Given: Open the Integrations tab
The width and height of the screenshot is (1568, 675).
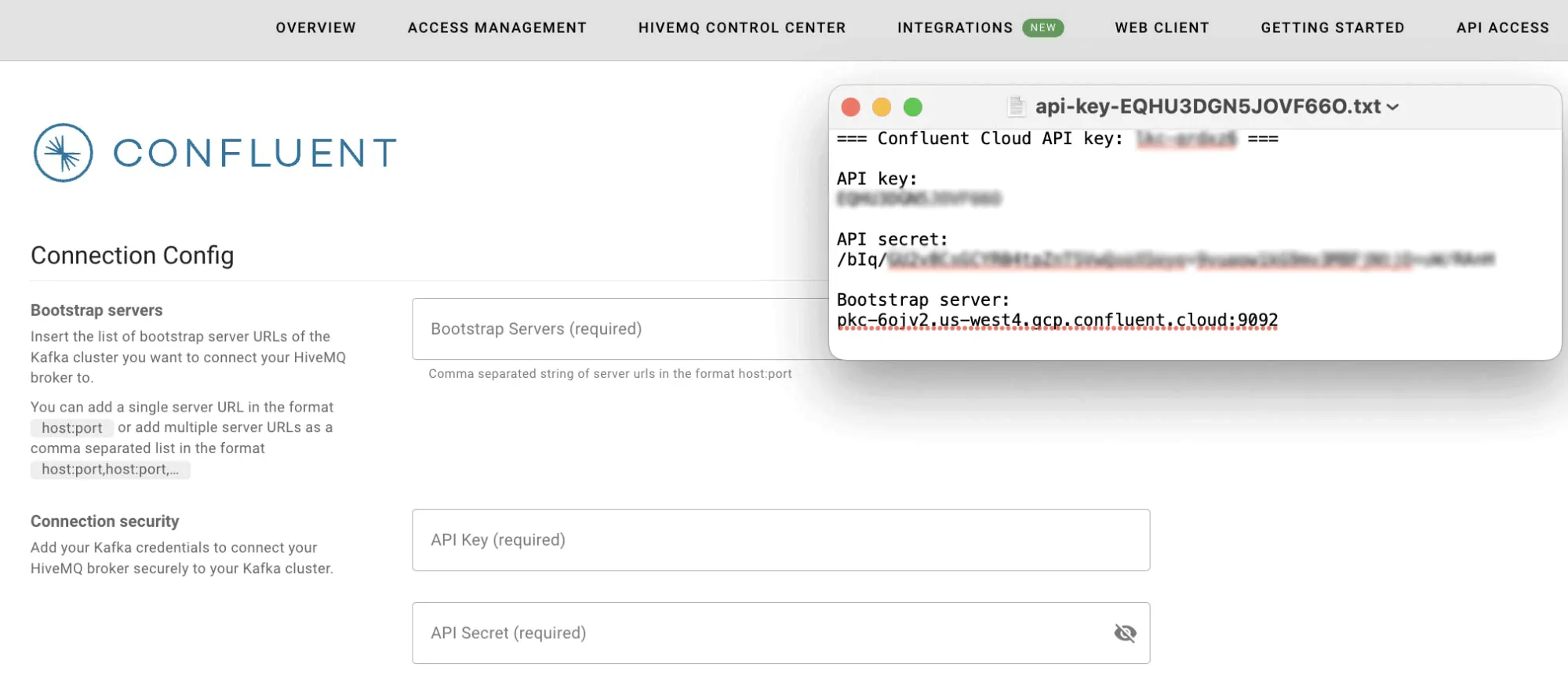Looking at the screenshot, I should 955,27.
